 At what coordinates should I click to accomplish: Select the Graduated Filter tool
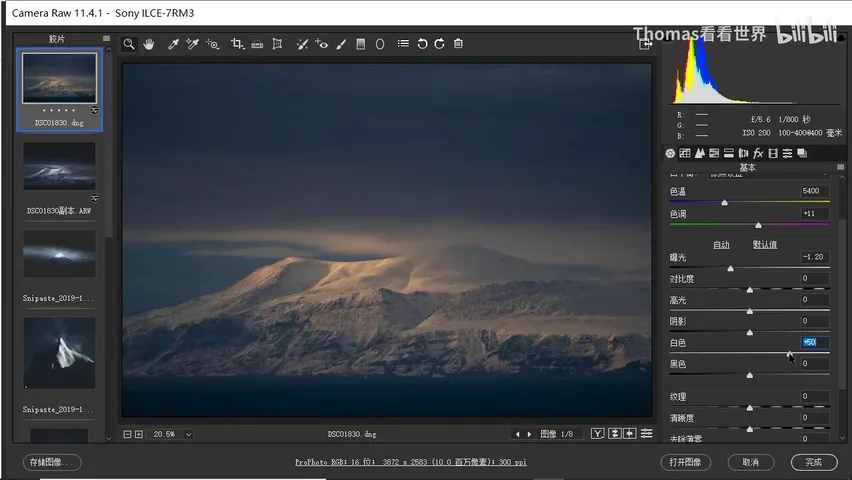[360, 44]
